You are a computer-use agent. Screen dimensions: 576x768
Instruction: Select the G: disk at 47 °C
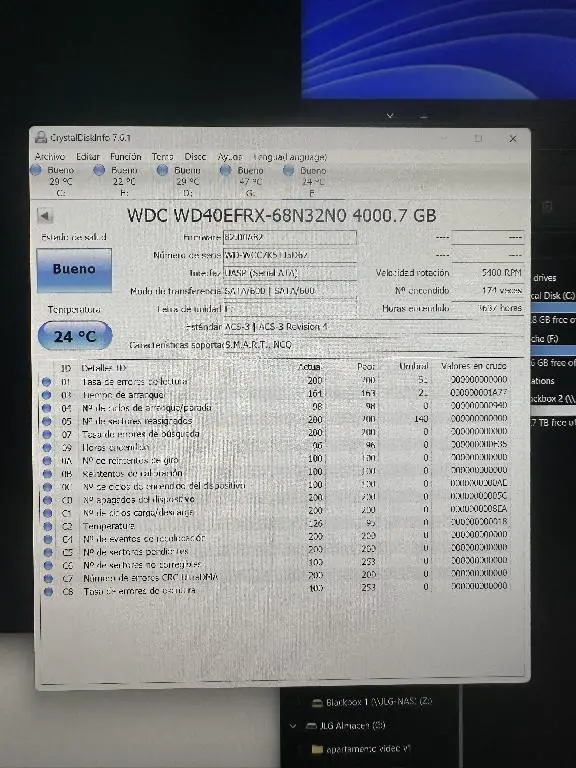[243, 181]
